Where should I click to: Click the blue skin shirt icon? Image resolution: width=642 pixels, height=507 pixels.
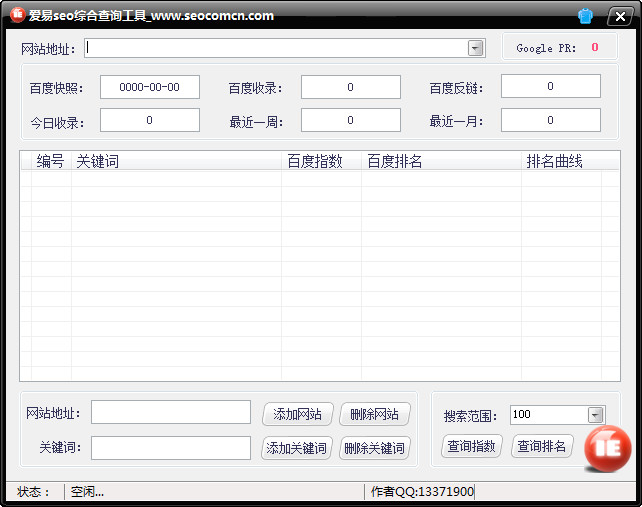tap(585, 16)
